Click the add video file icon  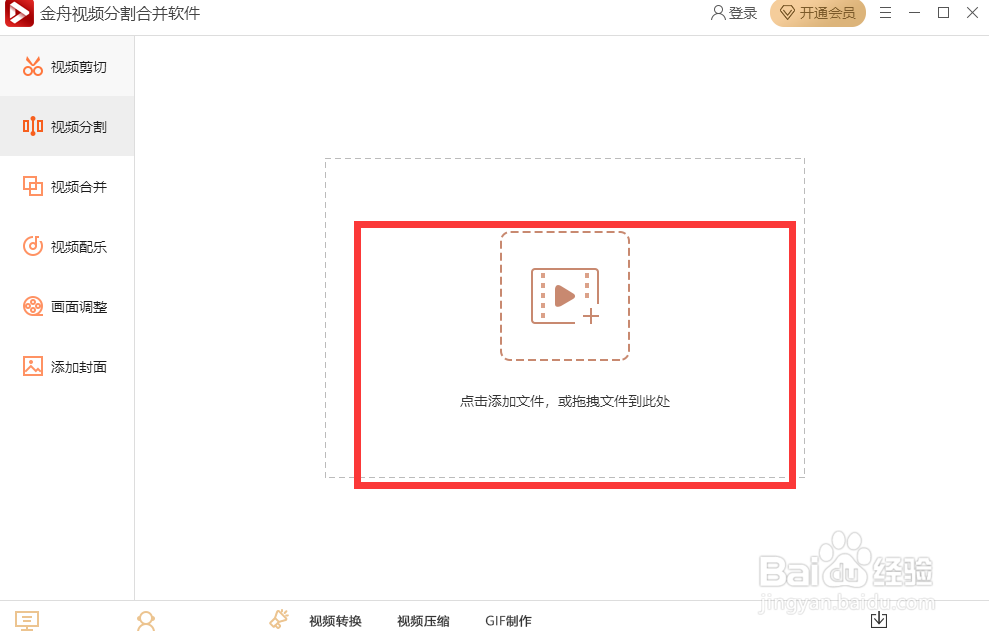[565, 296]
